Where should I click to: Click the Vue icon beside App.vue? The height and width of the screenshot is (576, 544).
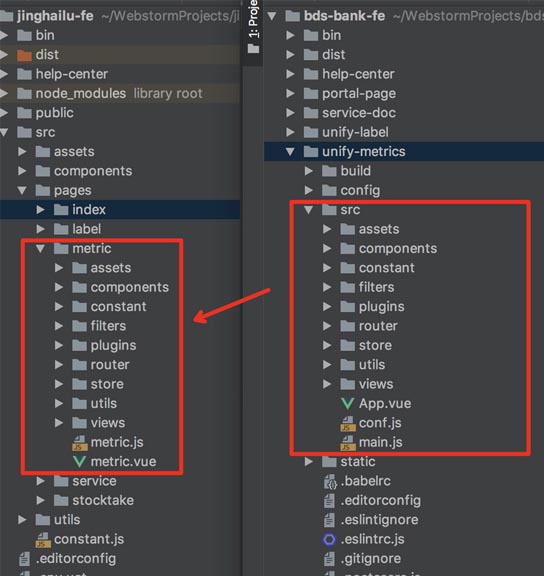pos(347,403)
